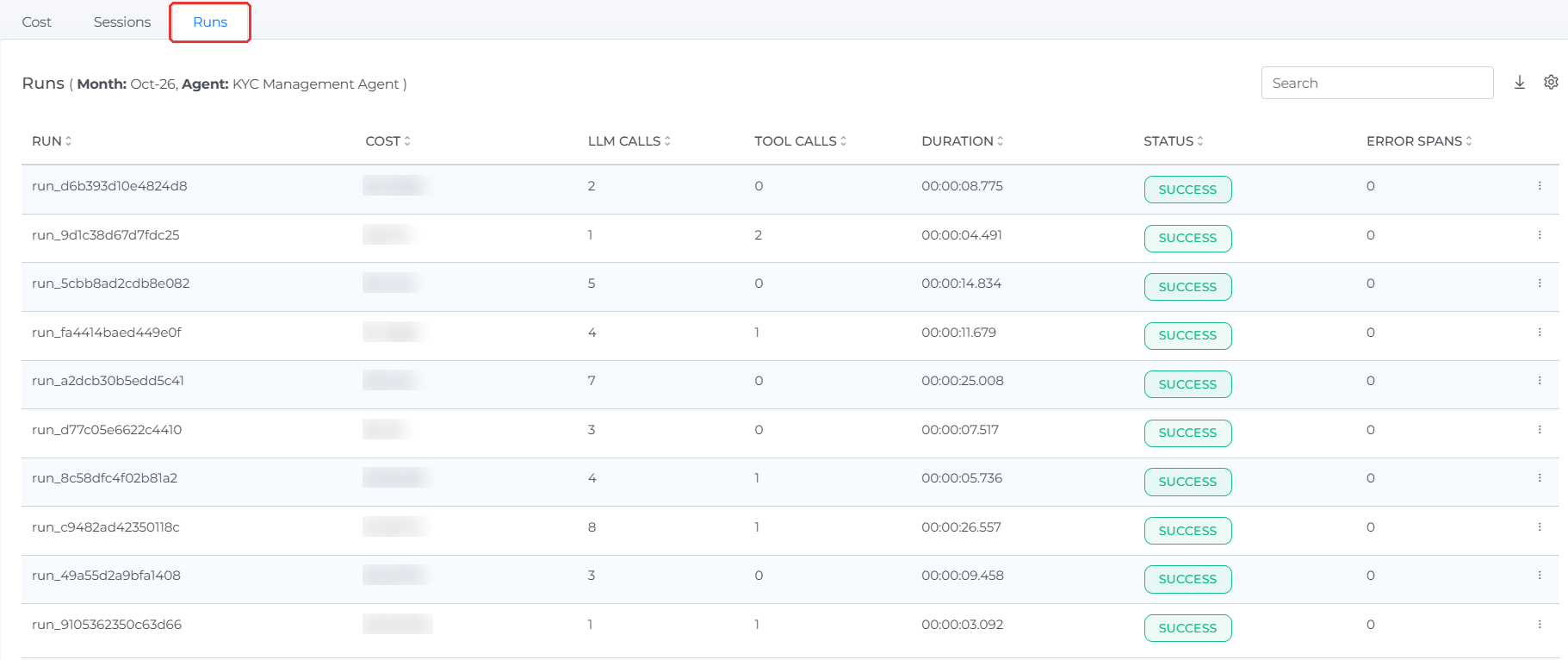Click SUCCESS badge for run_c9482ad42350118c
1568x660 pixels.
point(1187,531)
